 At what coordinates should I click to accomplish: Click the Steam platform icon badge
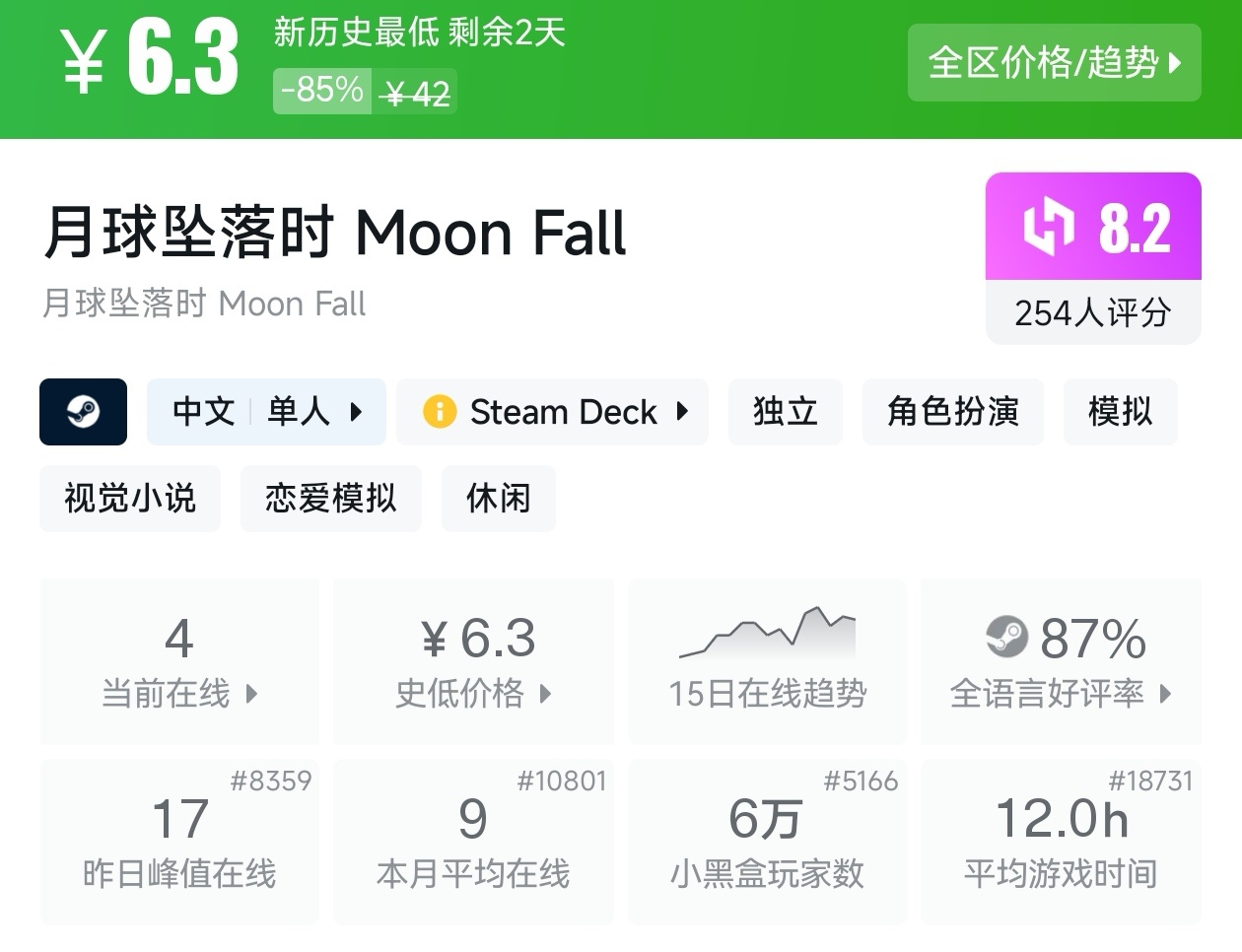click(83, 412)
